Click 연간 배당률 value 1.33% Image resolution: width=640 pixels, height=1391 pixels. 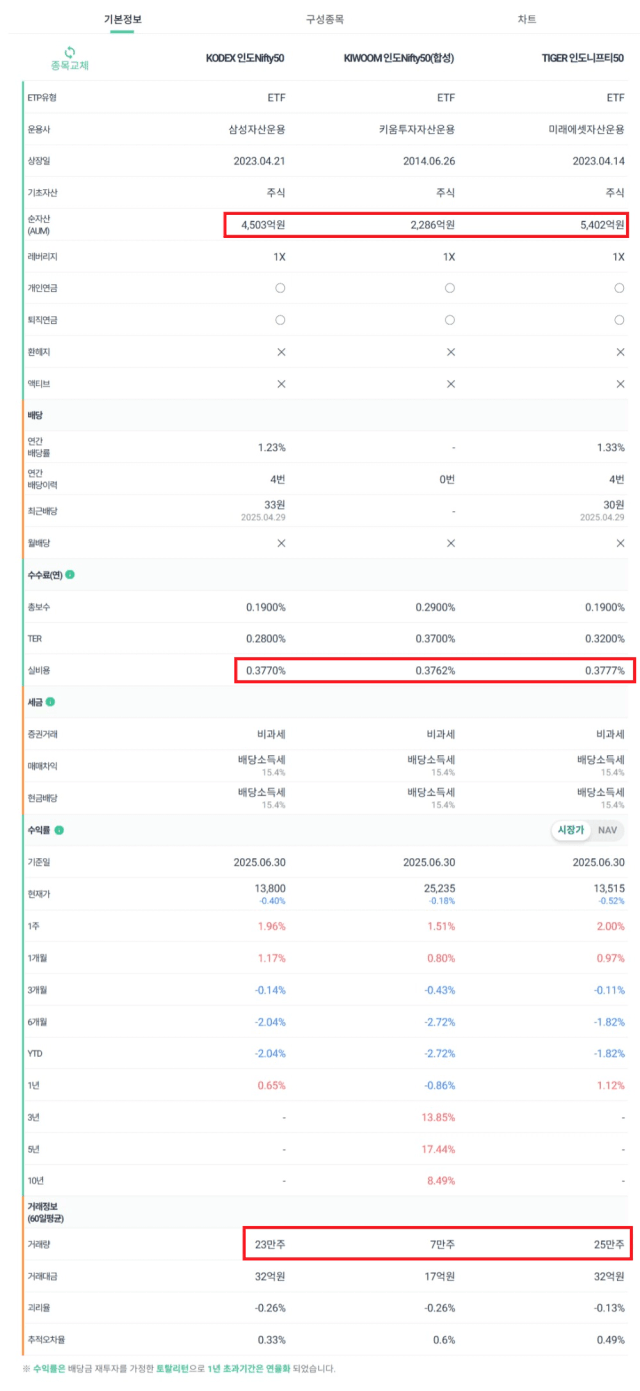pos(612,448)
